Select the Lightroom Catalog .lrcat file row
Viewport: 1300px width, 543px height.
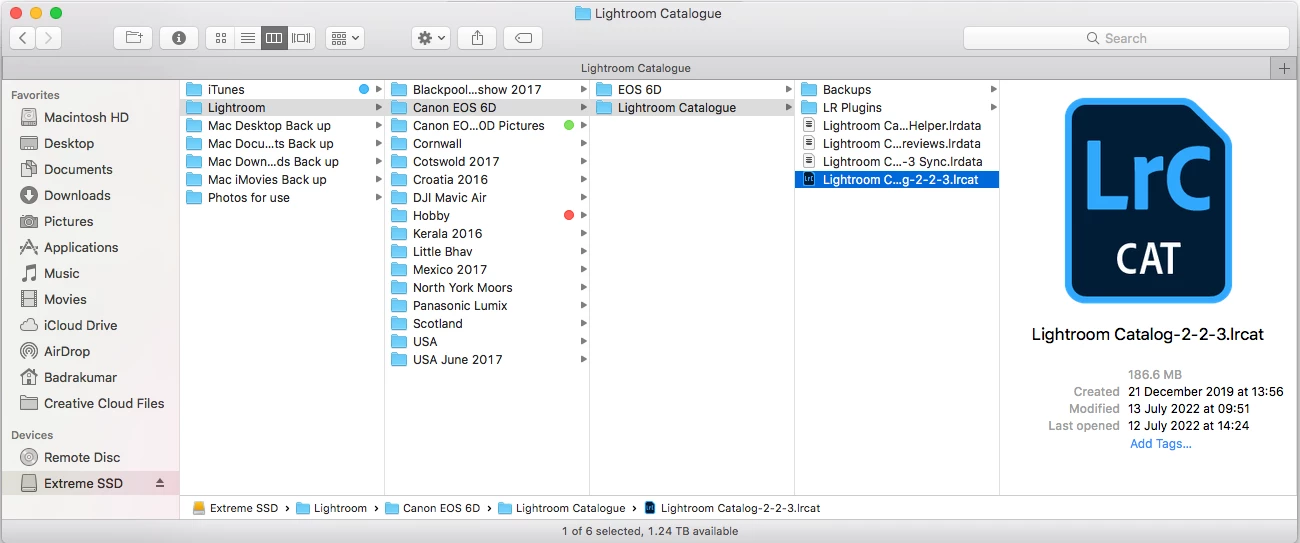[x=897, y=179]
